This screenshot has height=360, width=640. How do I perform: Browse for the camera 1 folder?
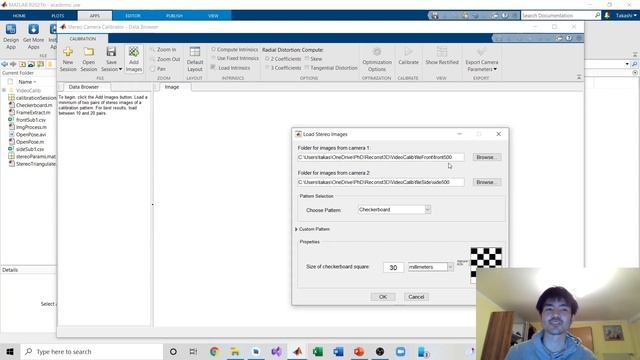coord(487,157)
